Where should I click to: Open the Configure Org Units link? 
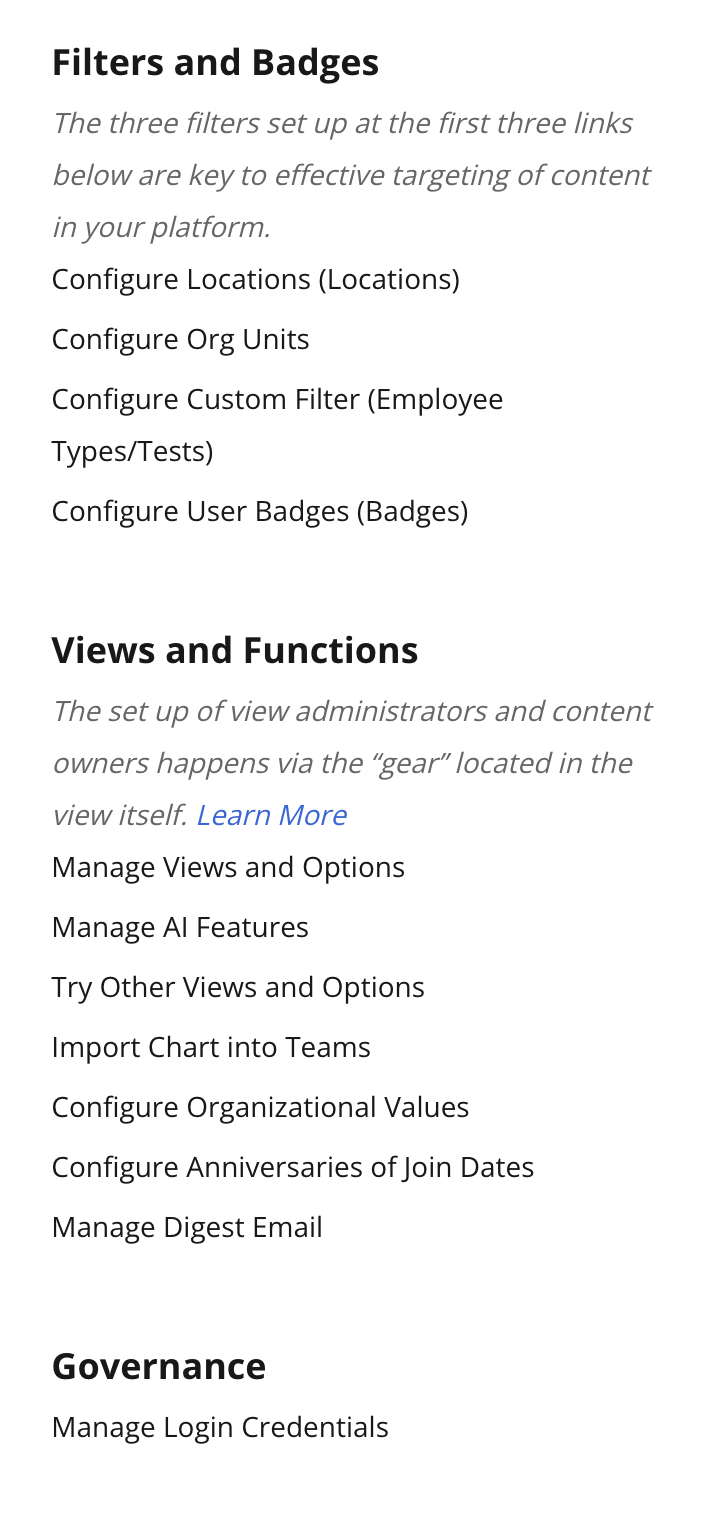[x=180, y=340]
